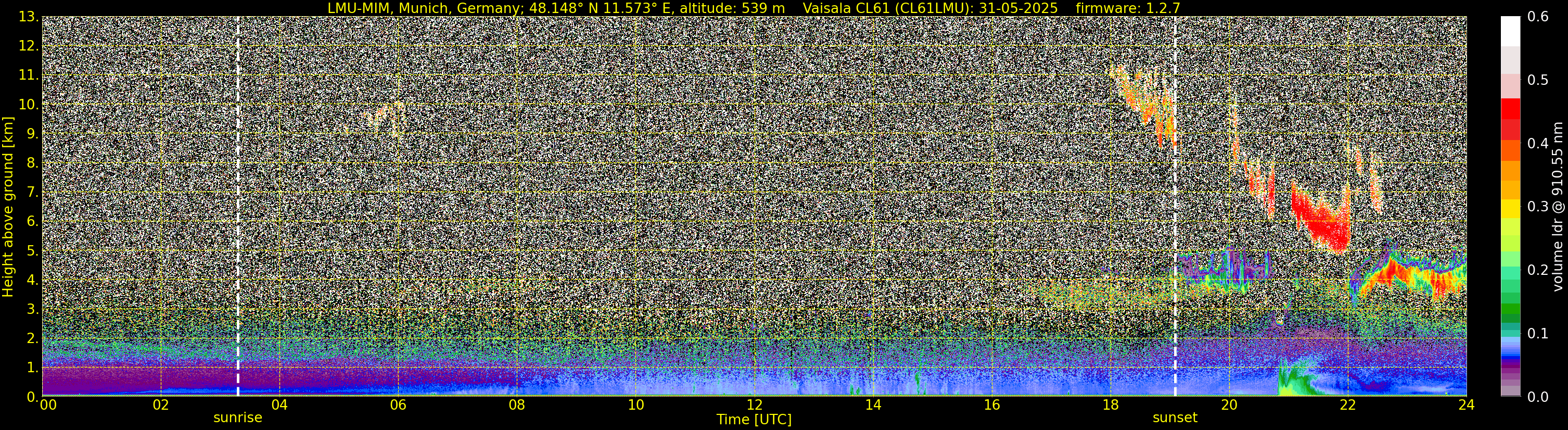Click the green low-level patch at 21 UTC
Screen dimensions: 1568x430
point(1296,377)
